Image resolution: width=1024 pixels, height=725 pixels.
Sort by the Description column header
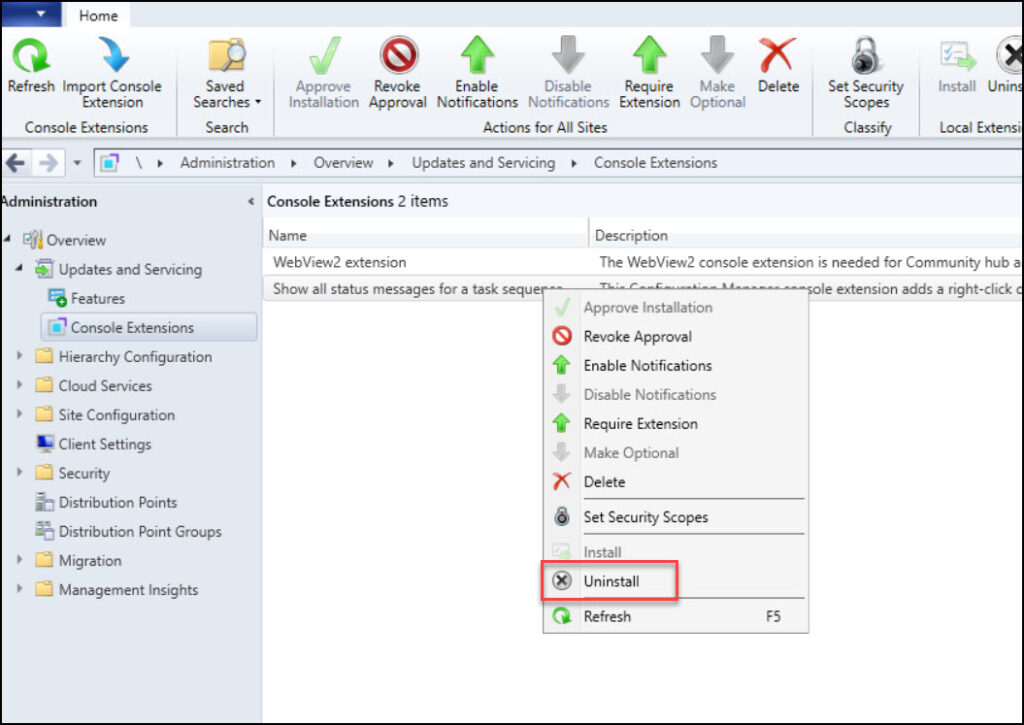tap(806, 235)
